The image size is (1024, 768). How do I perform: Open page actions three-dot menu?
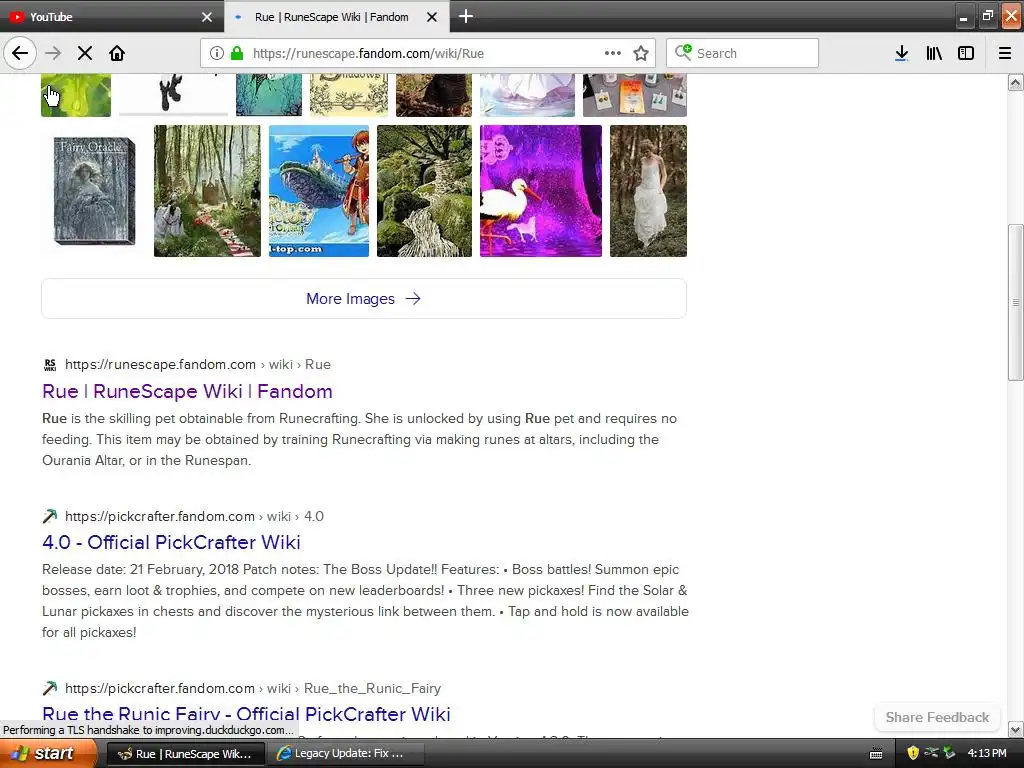612,53
